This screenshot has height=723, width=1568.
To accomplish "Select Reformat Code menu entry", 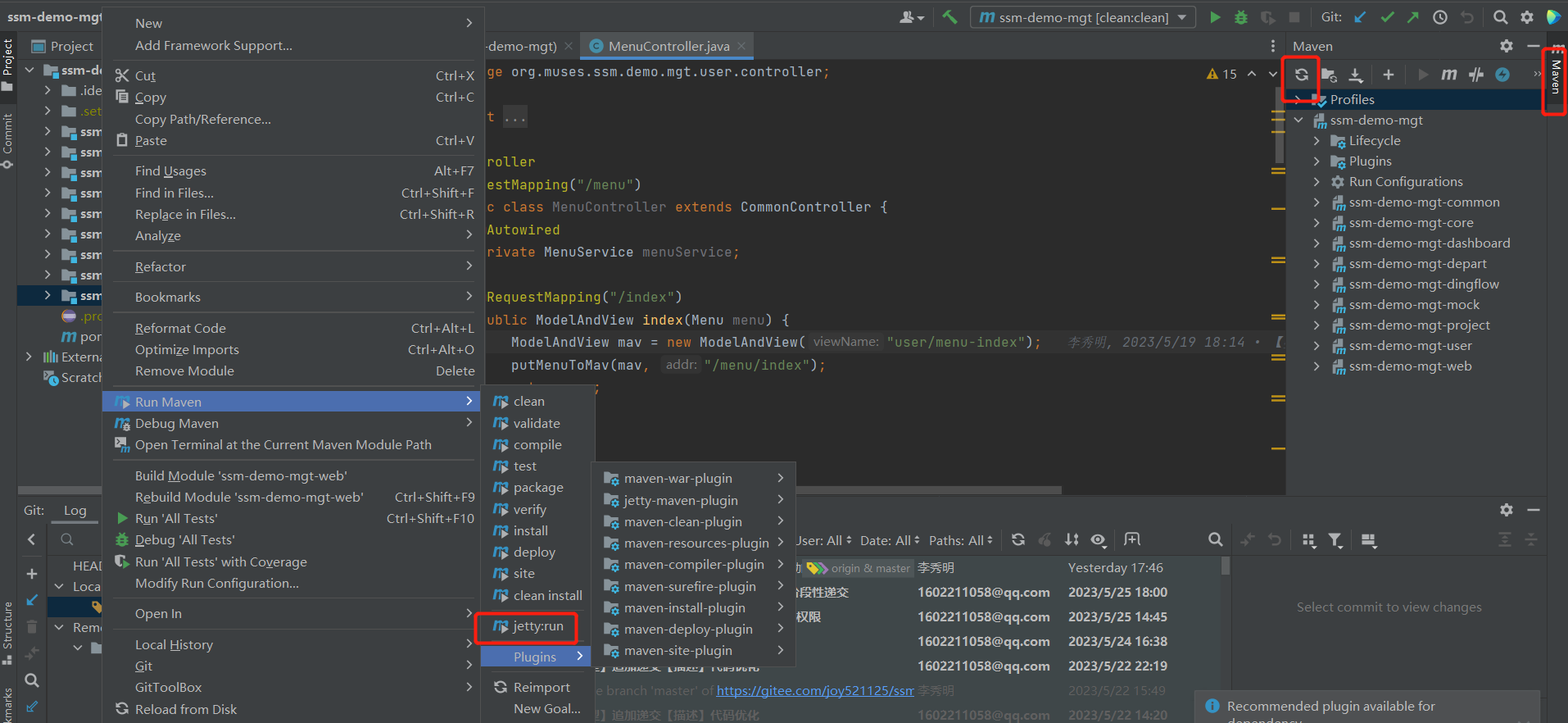I will pos(293,329).
